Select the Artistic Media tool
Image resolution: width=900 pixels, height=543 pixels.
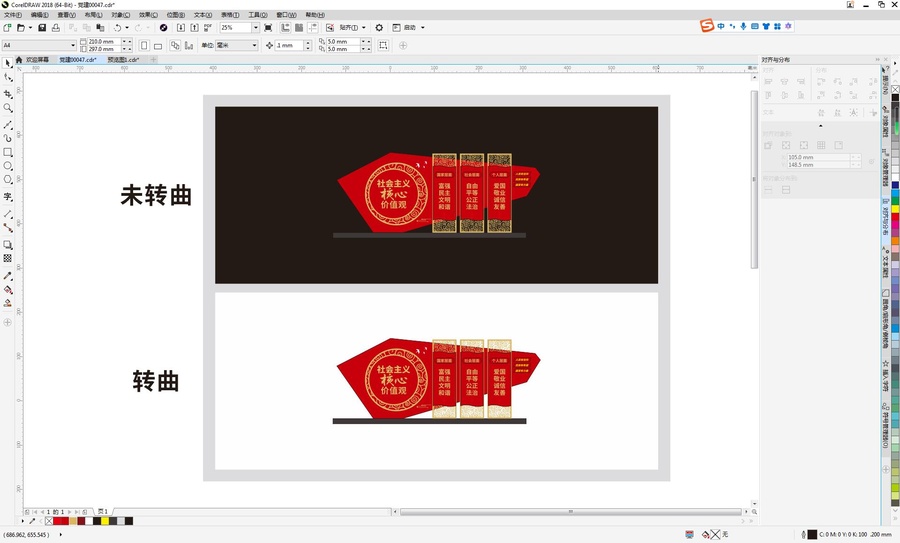click(x=7, y=138)
